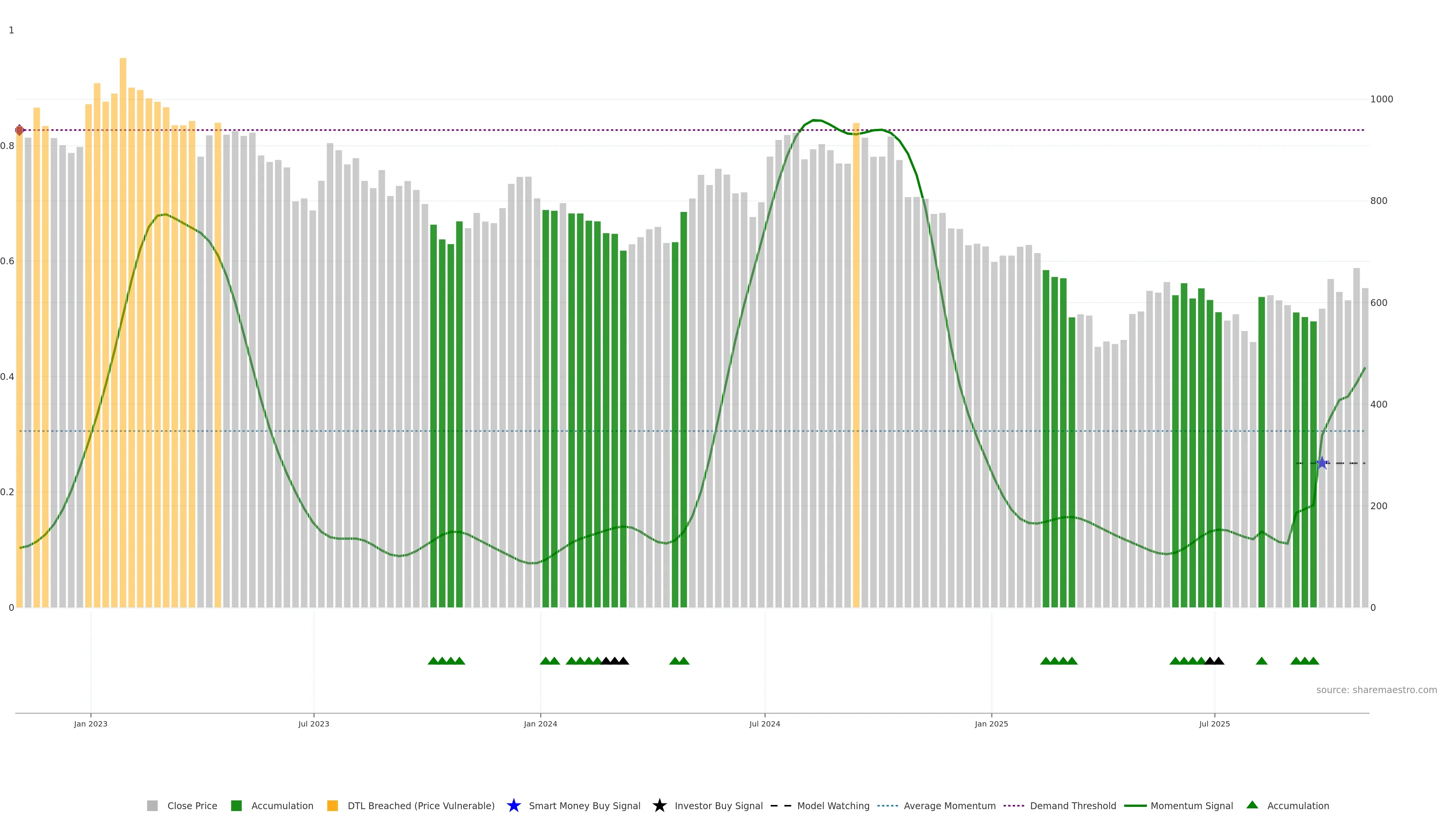Click the grey Close Price swatch
1456x819 pixels.
(x=152, y=806)
